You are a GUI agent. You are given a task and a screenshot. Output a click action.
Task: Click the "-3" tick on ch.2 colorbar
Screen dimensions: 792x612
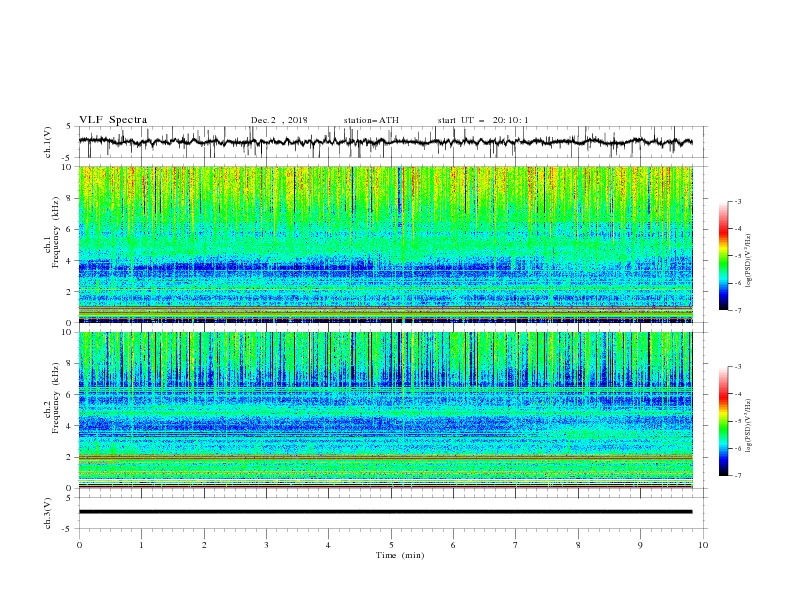coord(738,367)
